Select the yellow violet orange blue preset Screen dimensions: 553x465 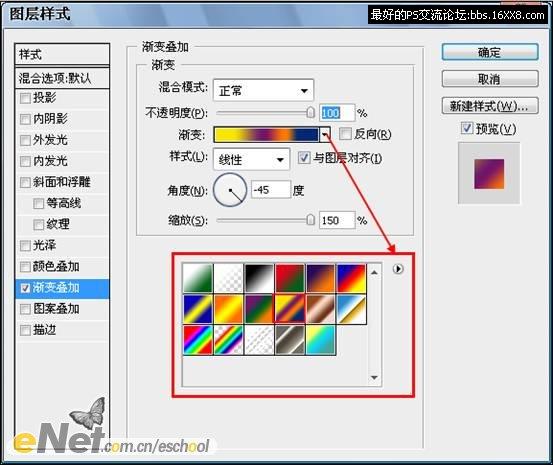(290, 309)
